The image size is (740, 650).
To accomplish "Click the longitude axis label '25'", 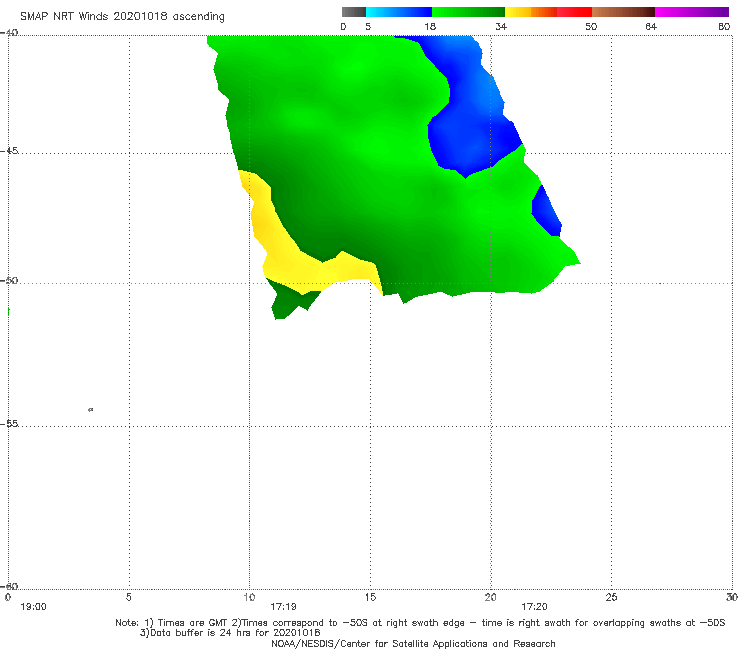I will 611,597.
